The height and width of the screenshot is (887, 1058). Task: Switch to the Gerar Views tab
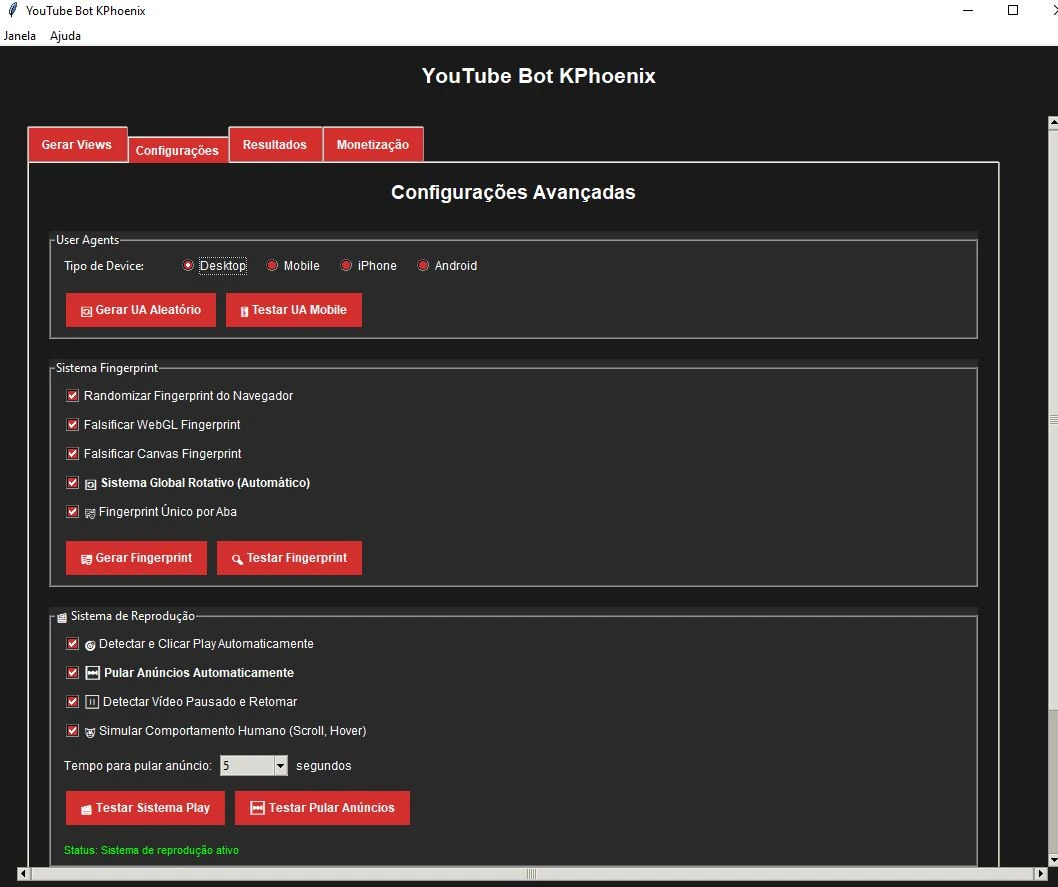tap(77, 144)
